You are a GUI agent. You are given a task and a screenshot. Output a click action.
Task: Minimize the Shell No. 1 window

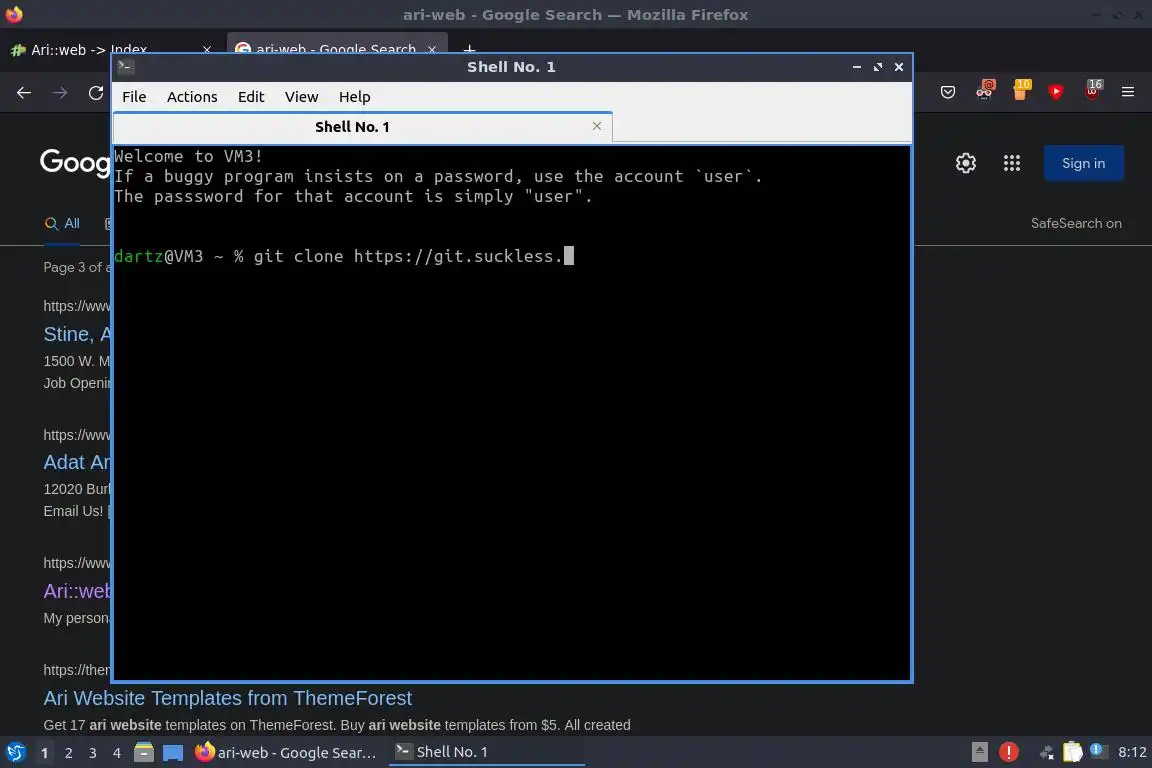[857, 67]
